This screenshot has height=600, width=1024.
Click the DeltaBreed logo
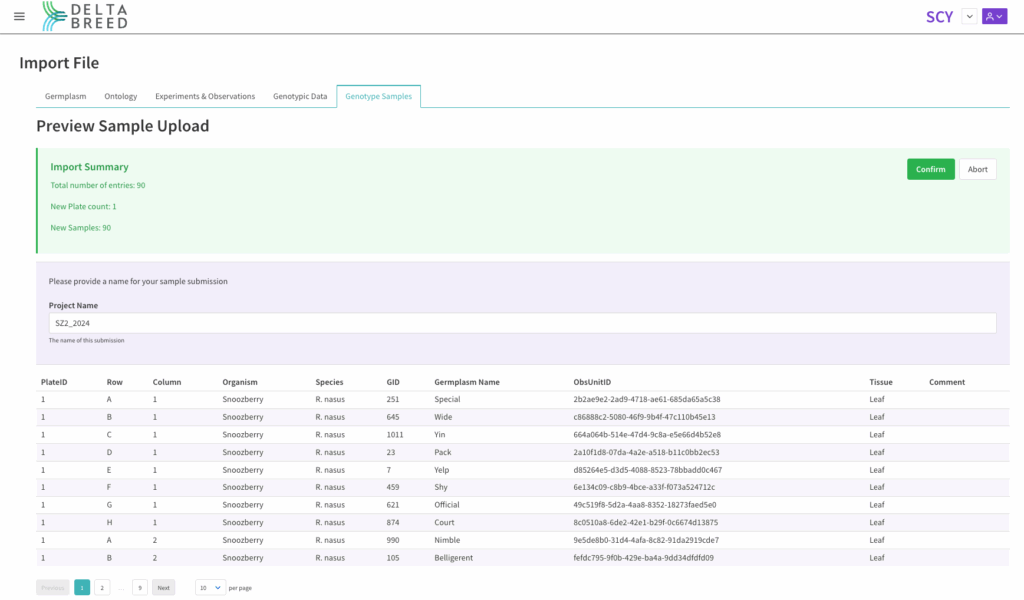click(x=85, y=16)
